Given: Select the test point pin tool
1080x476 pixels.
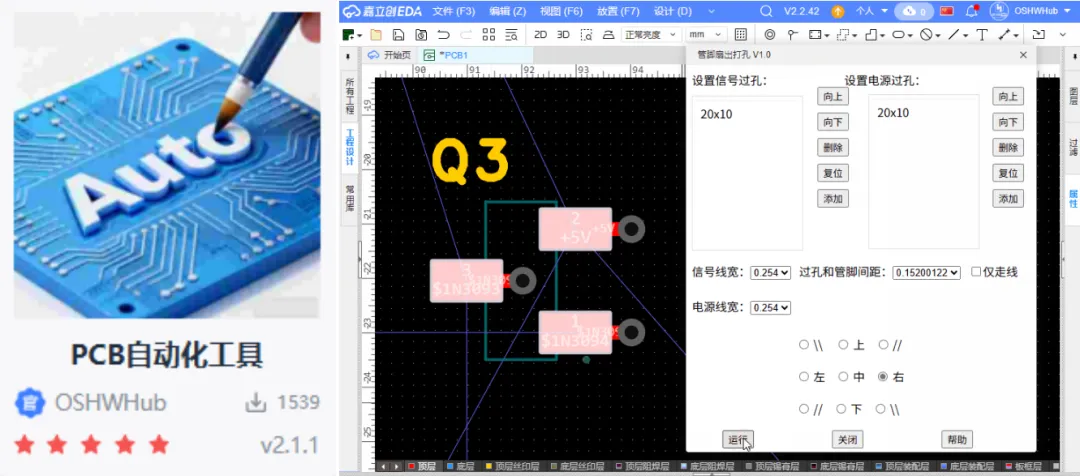Looking at the screenshot, I should click(x=793, y=34).
